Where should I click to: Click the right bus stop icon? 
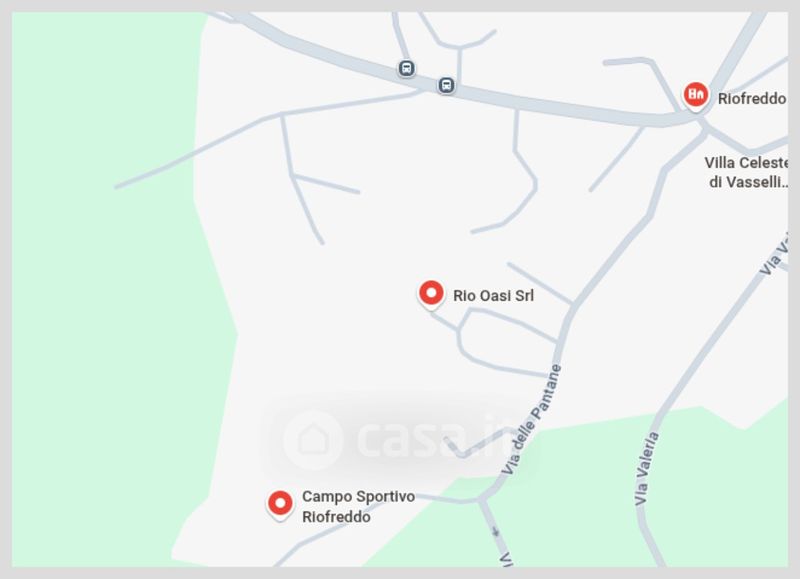click(x=446, y=85)
